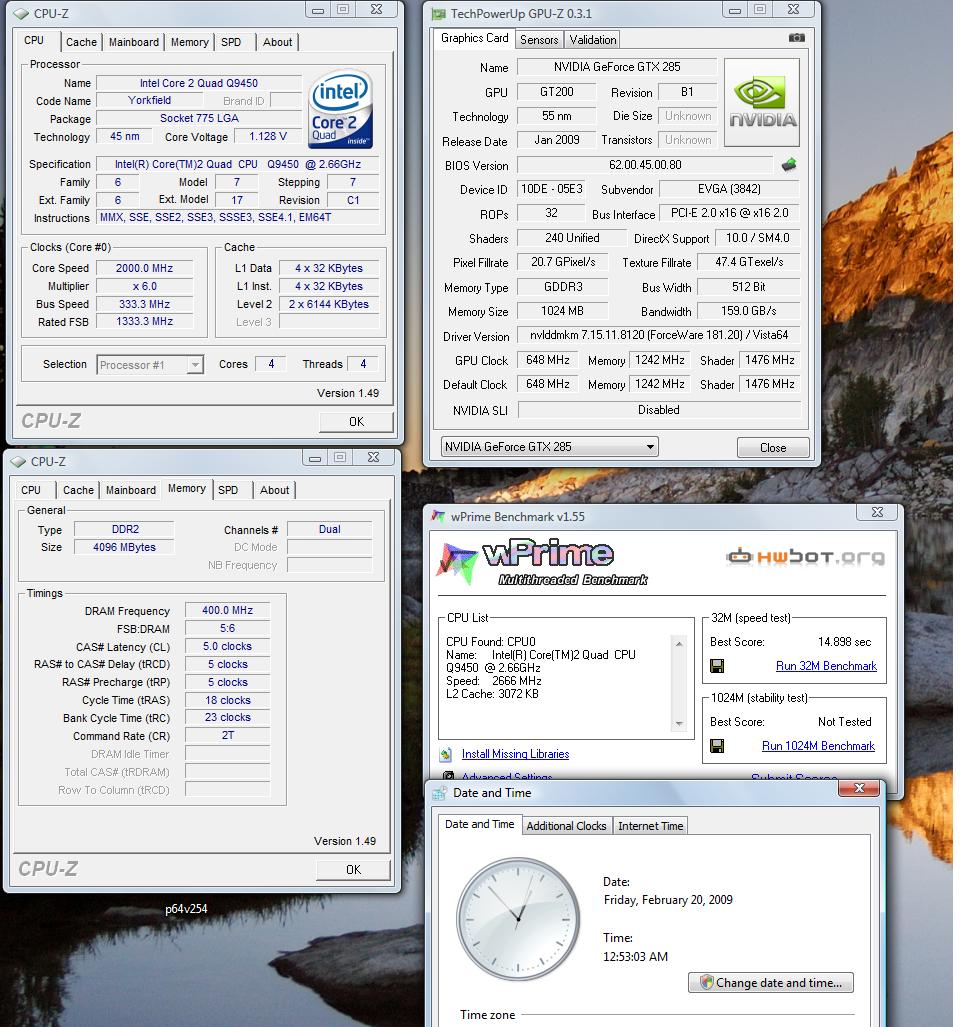Open Internet Time tab
This screenshot has width=960, height=1027.
[x=650, y=826]
